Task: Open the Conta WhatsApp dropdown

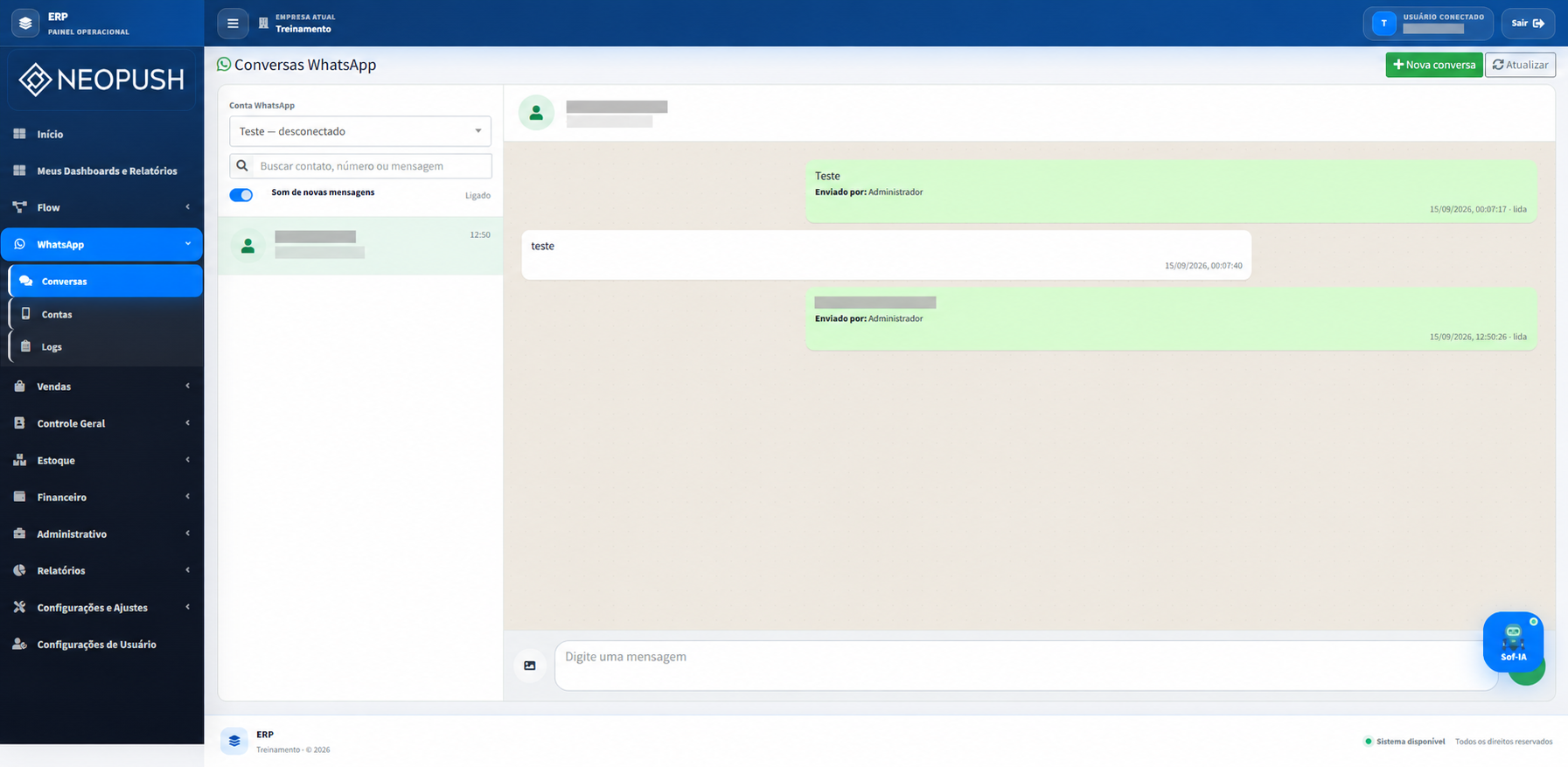Action: pyautogui.click(x=360, y=131)
